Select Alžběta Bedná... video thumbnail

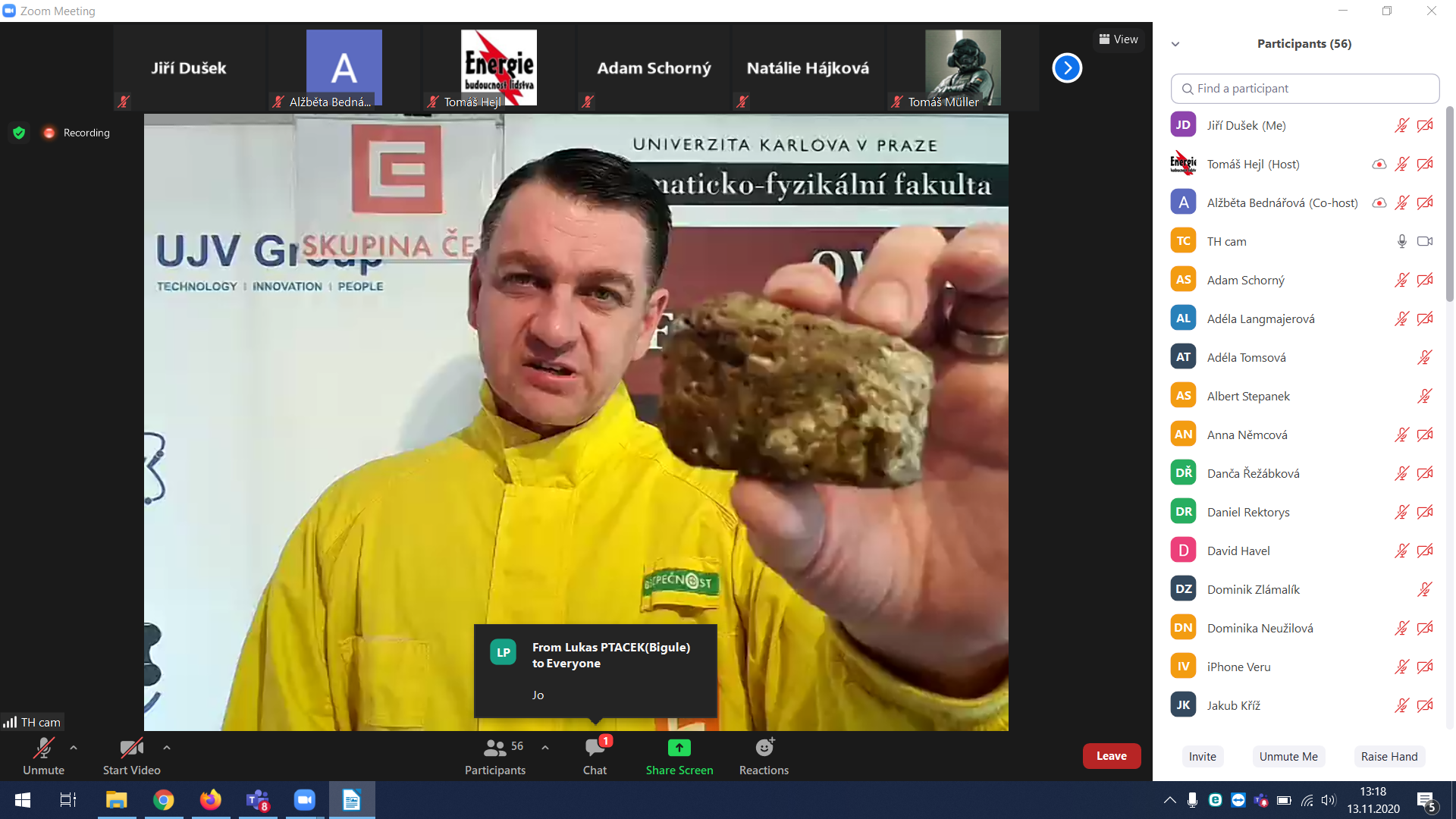(344, 68)
